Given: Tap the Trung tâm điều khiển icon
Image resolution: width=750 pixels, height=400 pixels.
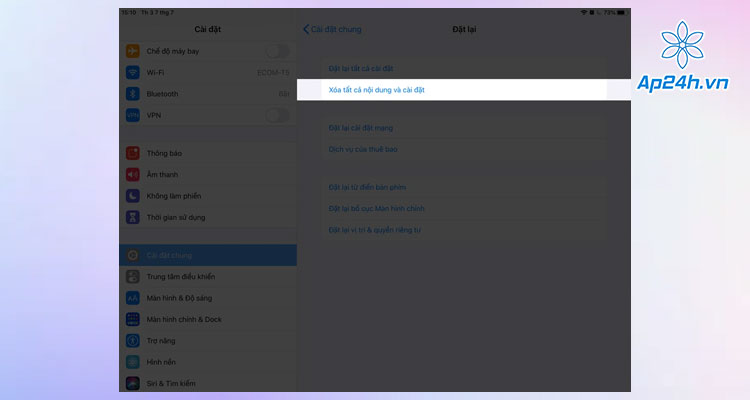Looking at the screenshot, I should pyautogui.click(x=132, y=277).
